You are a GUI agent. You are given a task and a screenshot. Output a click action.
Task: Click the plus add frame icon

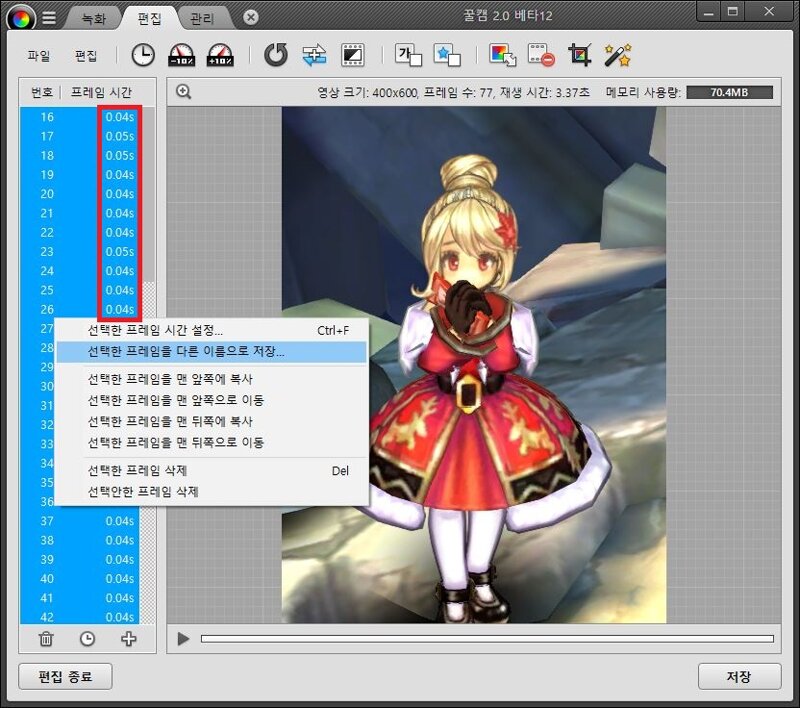[129, 639]
